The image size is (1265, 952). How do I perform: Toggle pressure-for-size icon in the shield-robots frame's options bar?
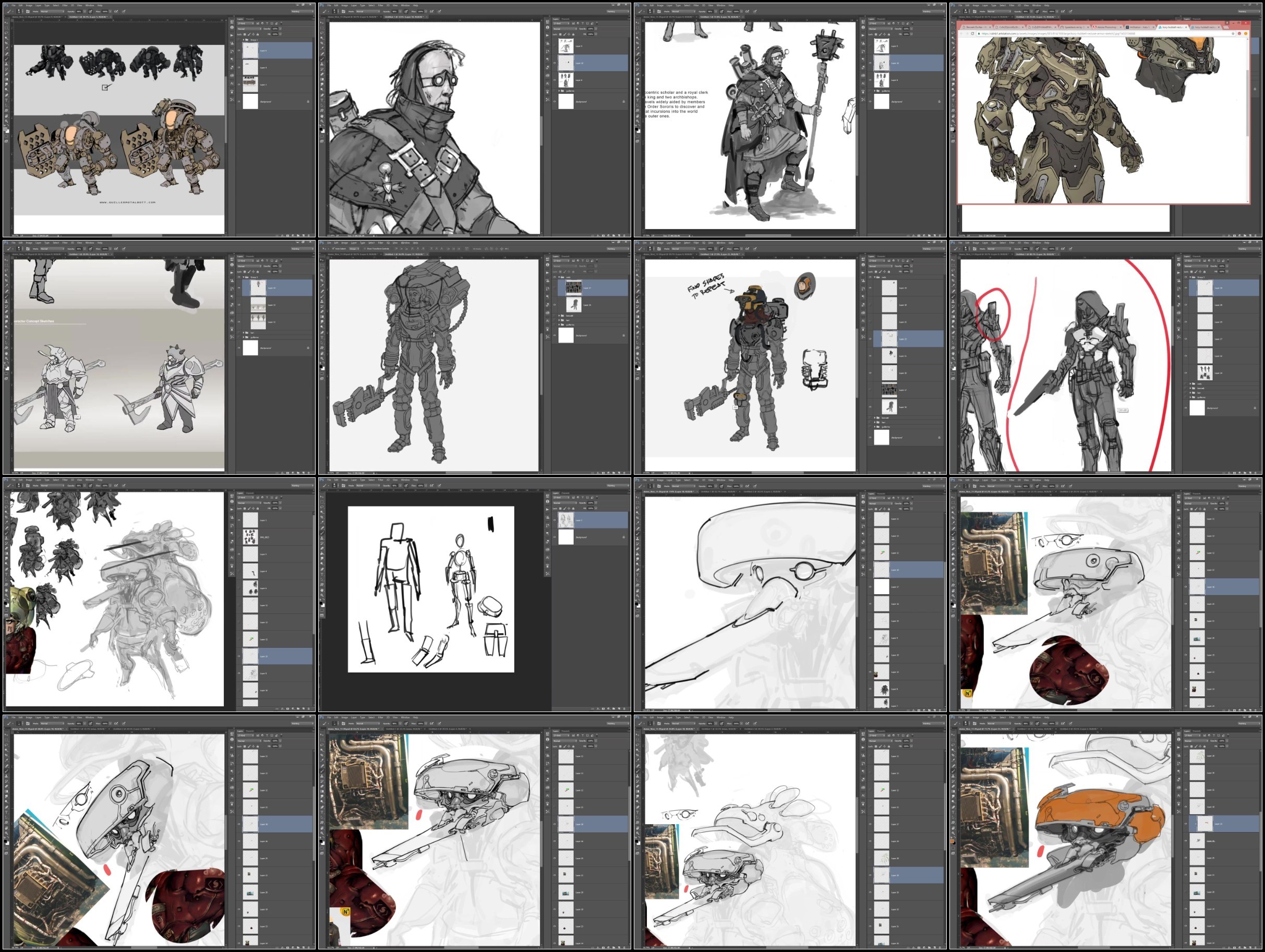point(124,11)
